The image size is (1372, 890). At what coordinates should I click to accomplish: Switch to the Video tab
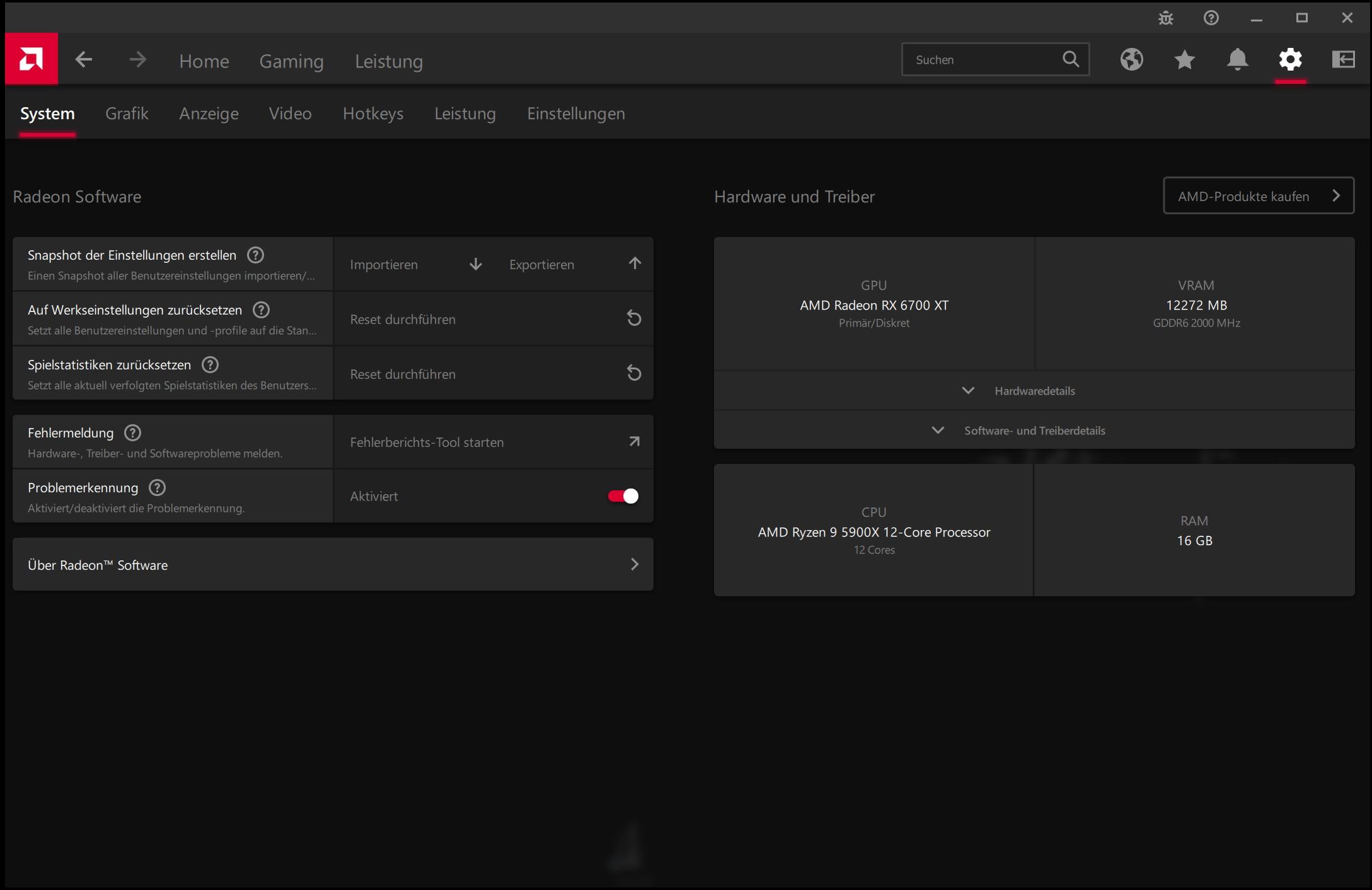290,113
